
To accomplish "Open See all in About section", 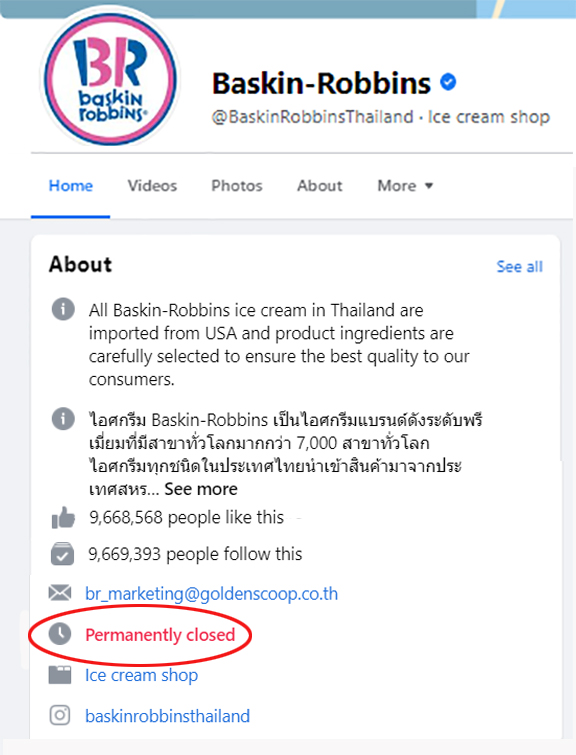I will pyautogui.click(x=520, y=267).
